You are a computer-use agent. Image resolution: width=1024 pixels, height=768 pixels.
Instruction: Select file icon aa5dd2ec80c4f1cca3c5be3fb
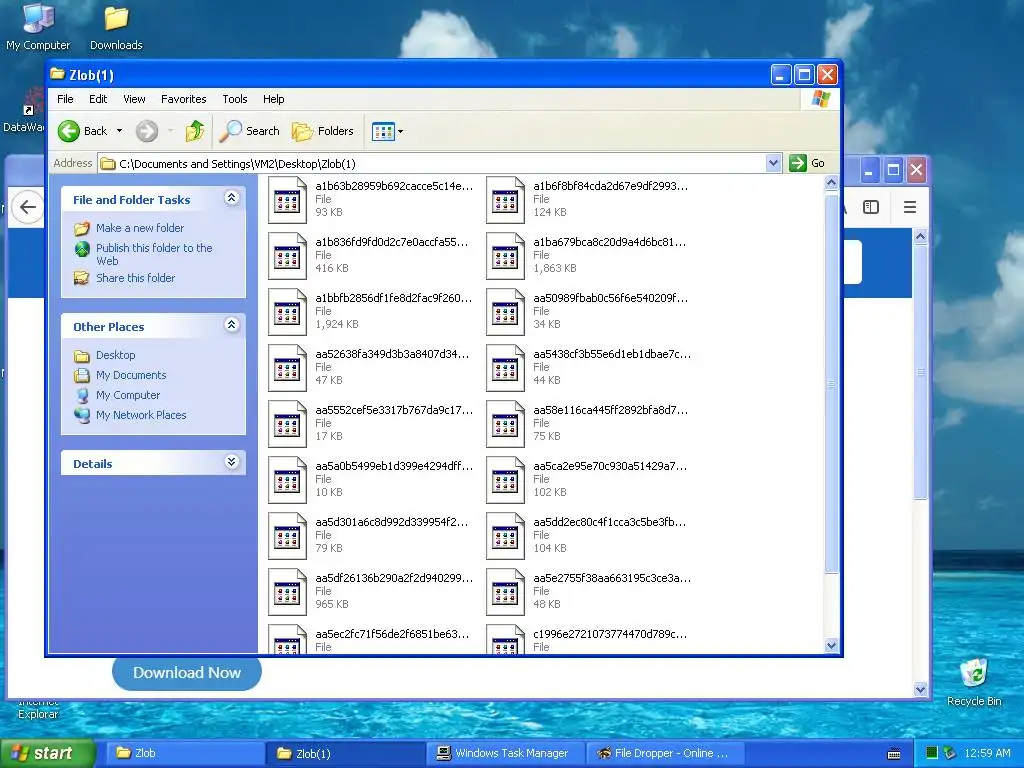(x=505, y=536)
